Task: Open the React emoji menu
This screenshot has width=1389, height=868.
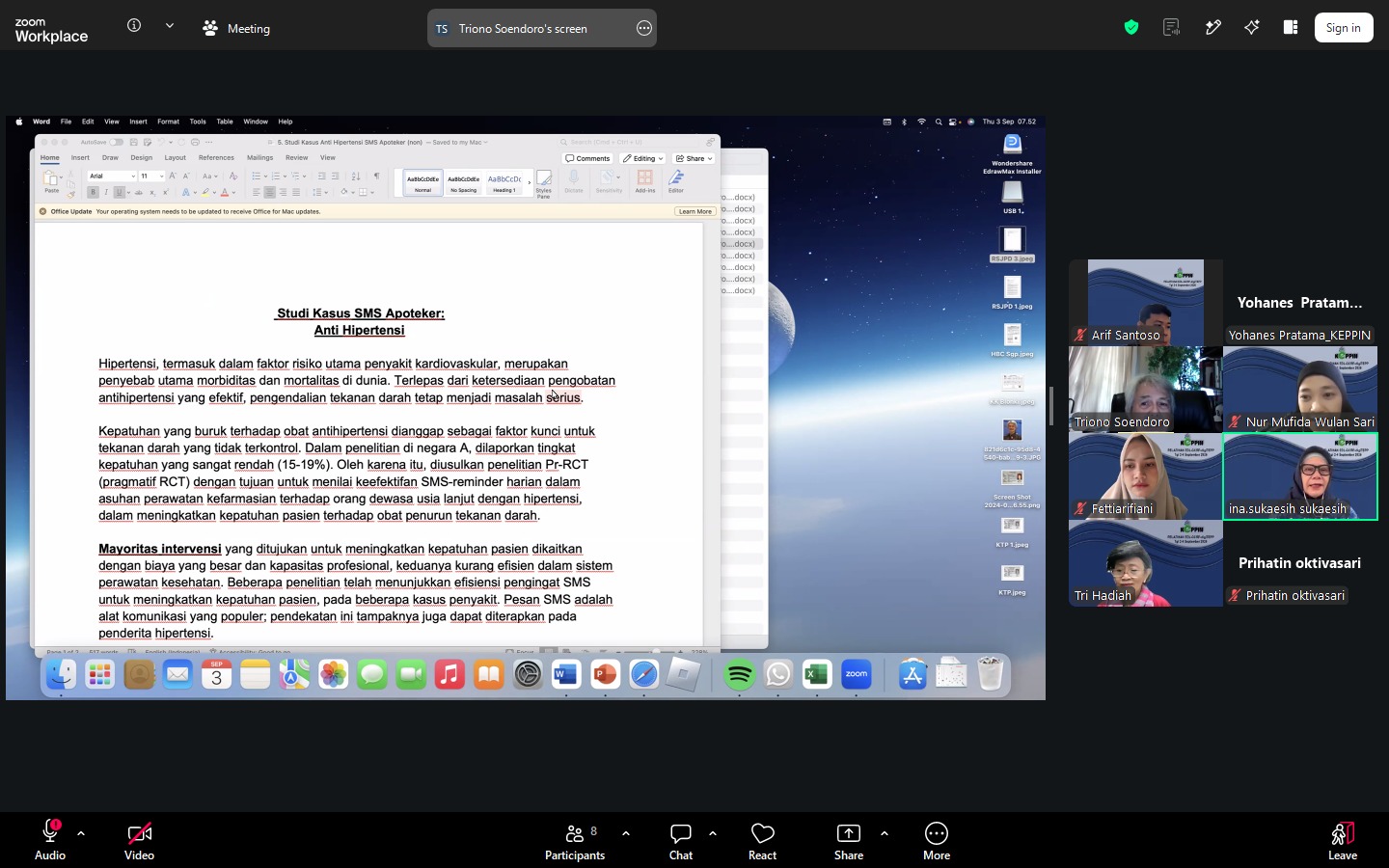Action: (762, 841)
